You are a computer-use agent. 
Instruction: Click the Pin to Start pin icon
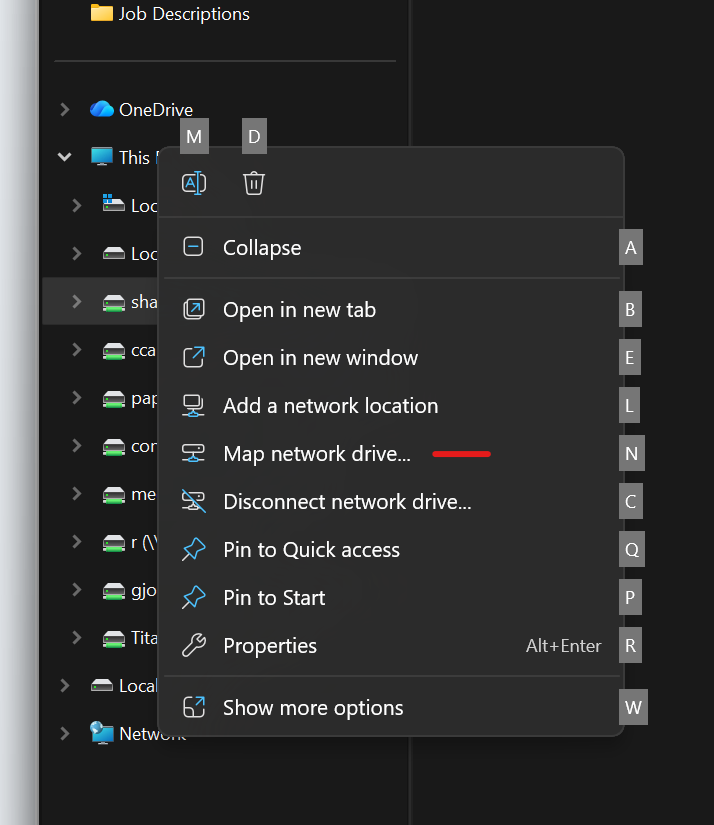[194, 598]
